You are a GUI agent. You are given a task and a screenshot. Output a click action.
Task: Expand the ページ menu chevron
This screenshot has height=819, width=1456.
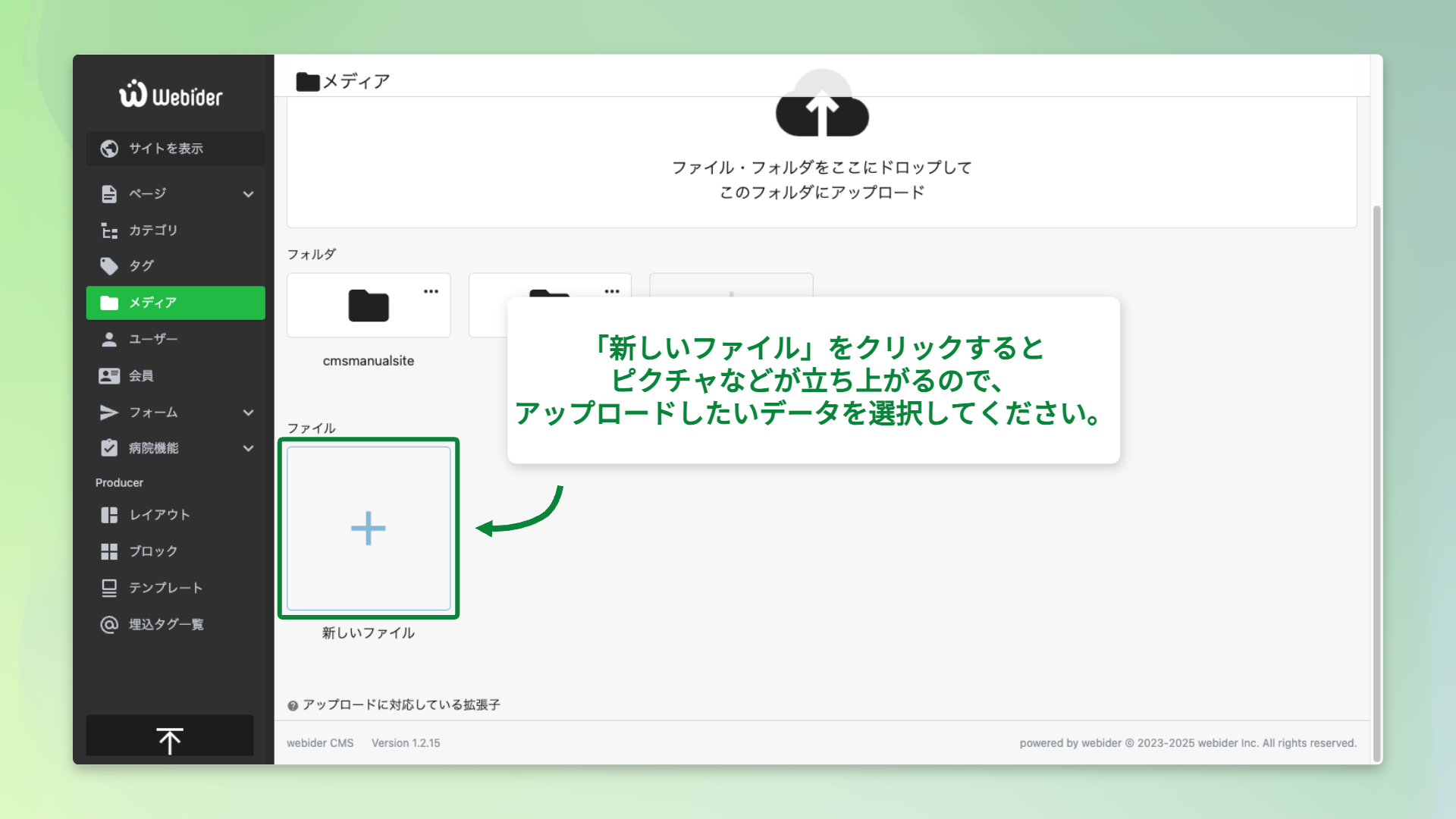(248, 194)
